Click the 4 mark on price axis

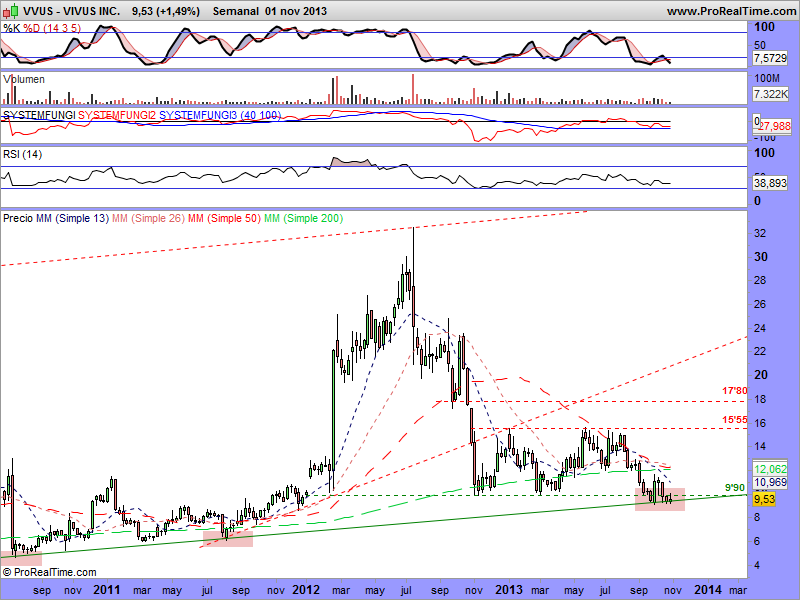(x=757, y=565)
